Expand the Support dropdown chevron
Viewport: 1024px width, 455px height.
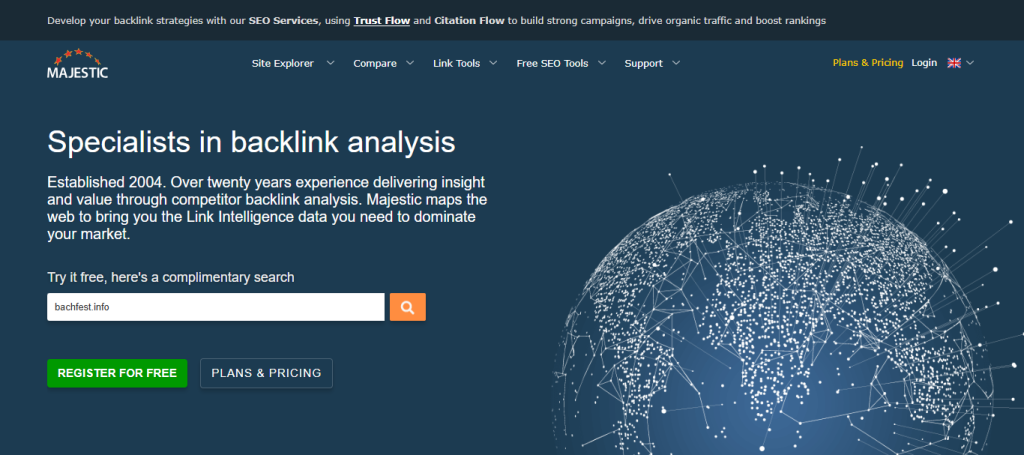click(x=677, y=63)
